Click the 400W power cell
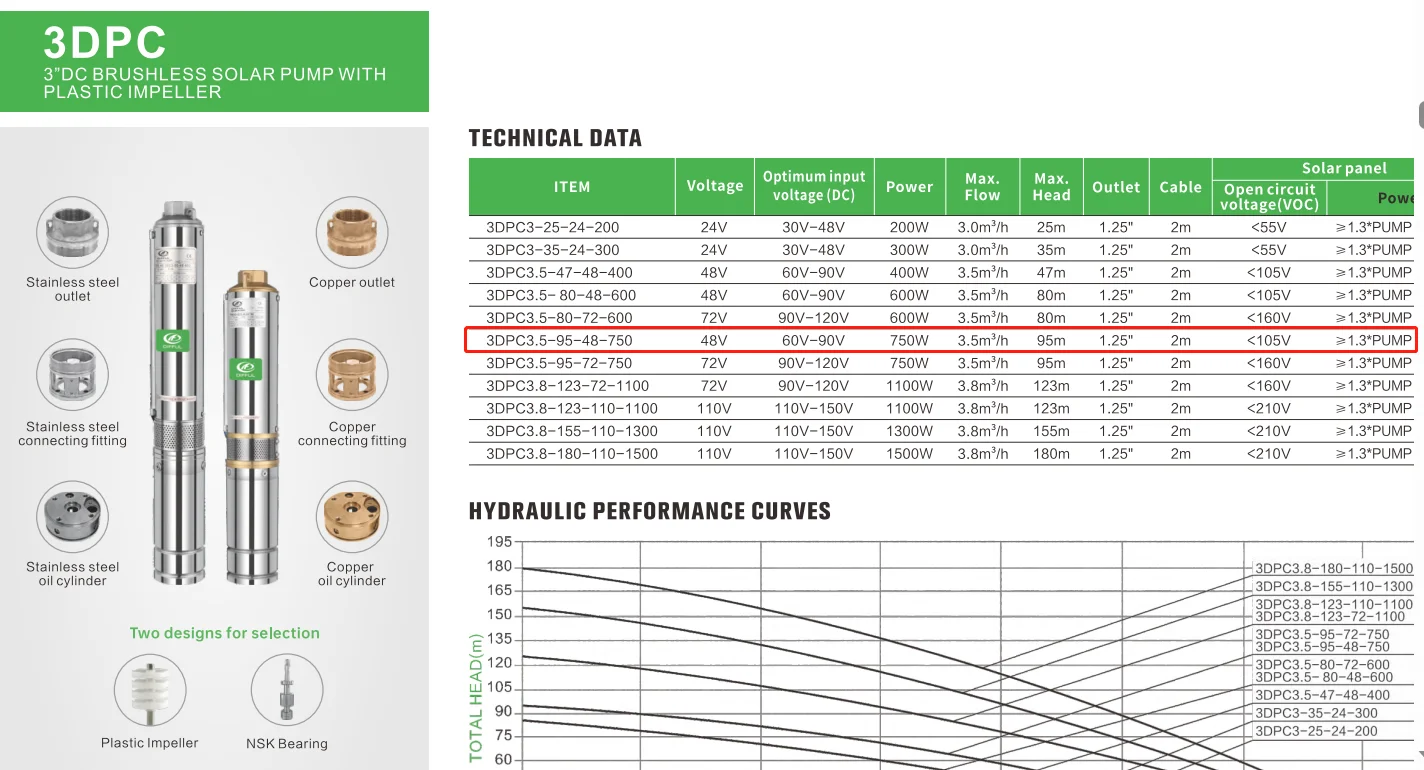The width and height of the screenshot is (1424, 770). pyautogui.click(x=909, y=273)
